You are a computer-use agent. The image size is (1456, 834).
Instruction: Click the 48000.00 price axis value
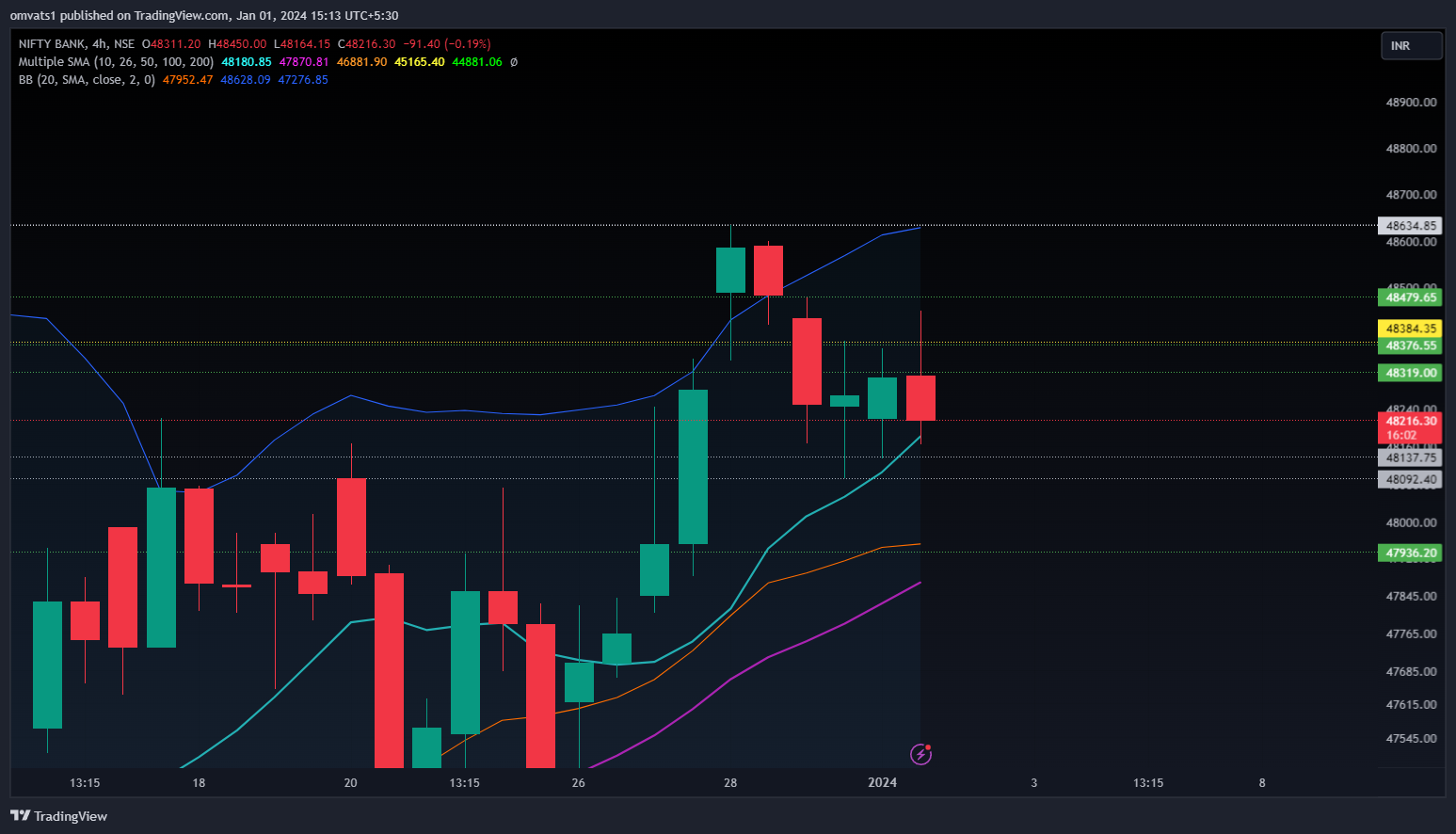pos(1411,523)
